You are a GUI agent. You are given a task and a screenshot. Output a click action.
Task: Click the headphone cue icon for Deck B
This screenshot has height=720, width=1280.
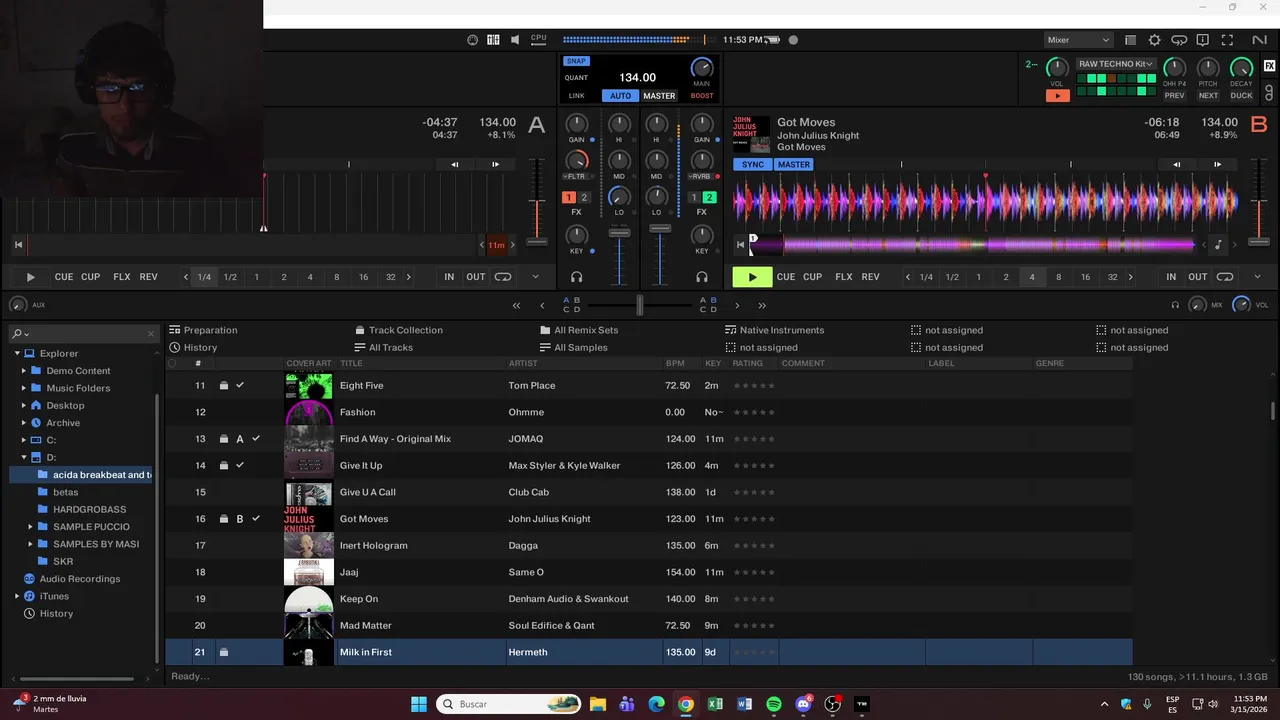702,277
